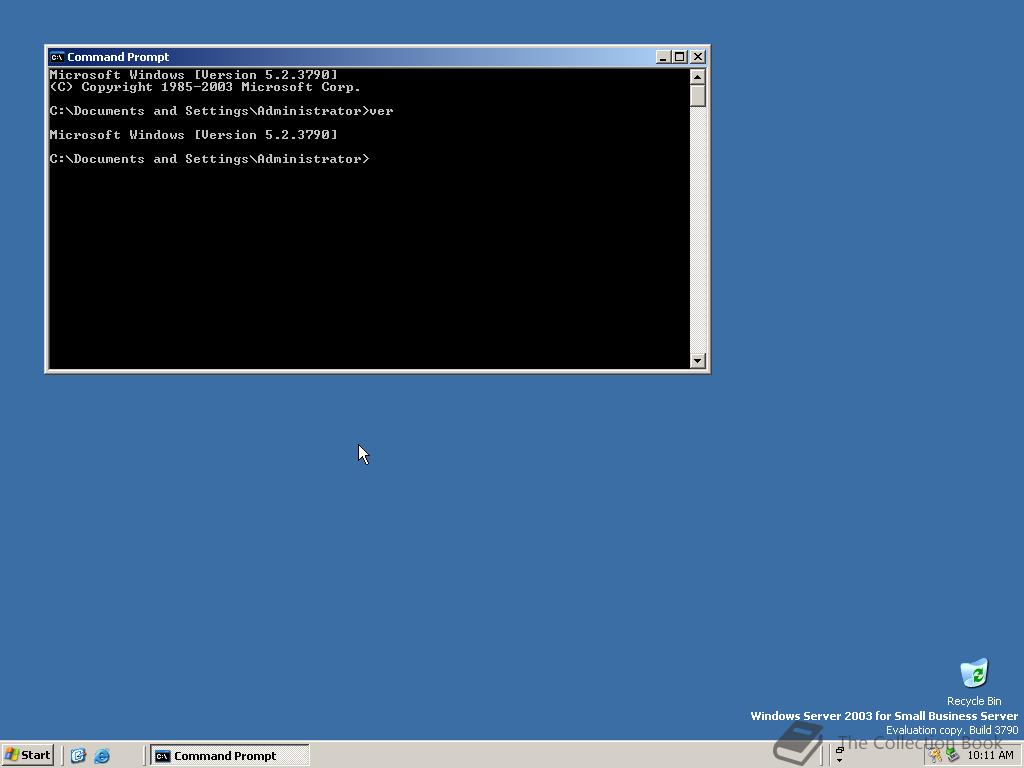
Task: Open the Start menu
Action: pyautogui.click(x=27, y=755)
